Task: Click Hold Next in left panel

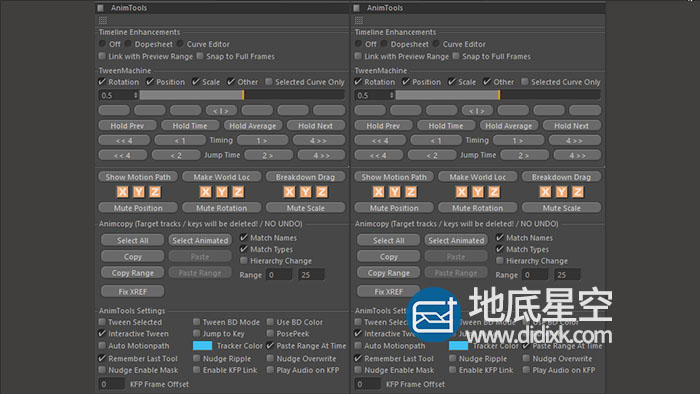Action: 316,126
